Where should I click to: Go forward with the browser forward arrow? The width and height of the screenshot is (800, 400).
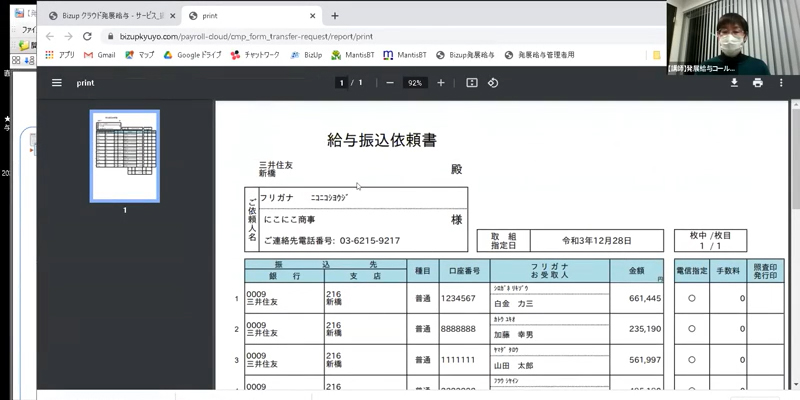click(x=68, y=36)
